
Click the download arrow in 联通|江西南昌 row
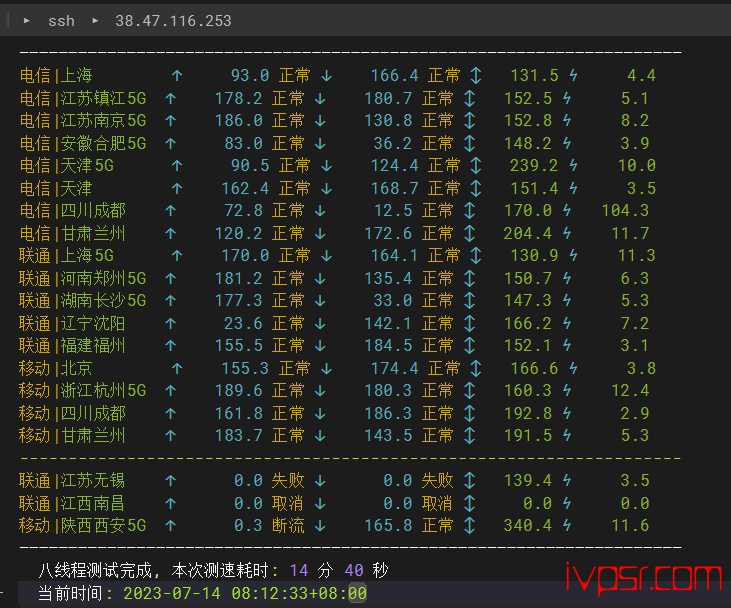coord(320,503)
